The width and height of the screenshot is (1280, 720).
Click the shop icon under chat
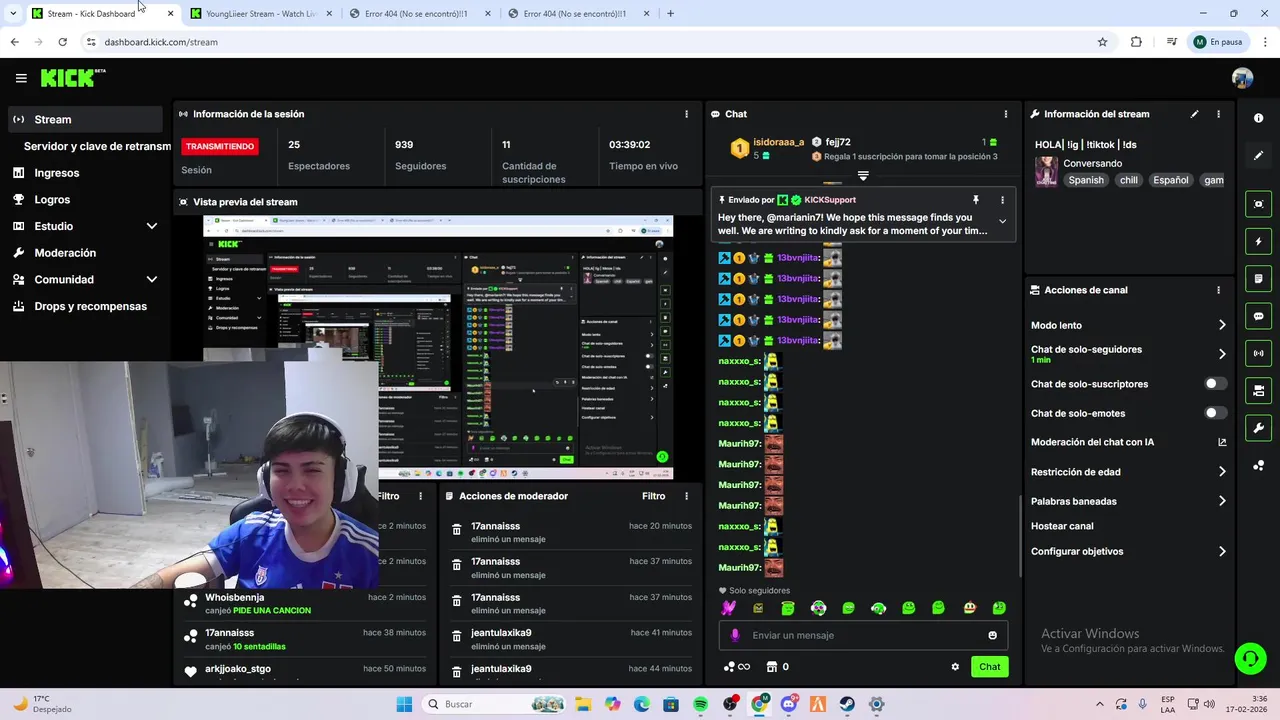pos(772,667)
